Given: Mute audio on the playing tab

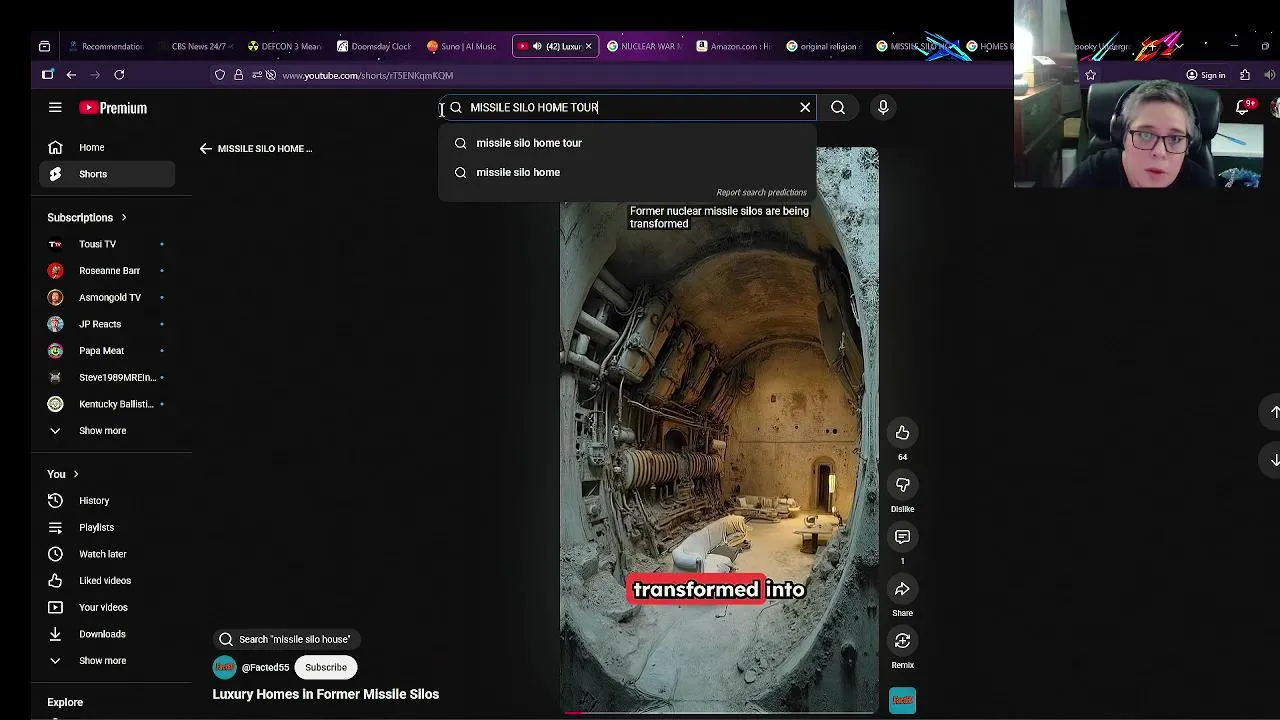Looking at the screenshot, I should pyautogui.click(x=537, y=46).
